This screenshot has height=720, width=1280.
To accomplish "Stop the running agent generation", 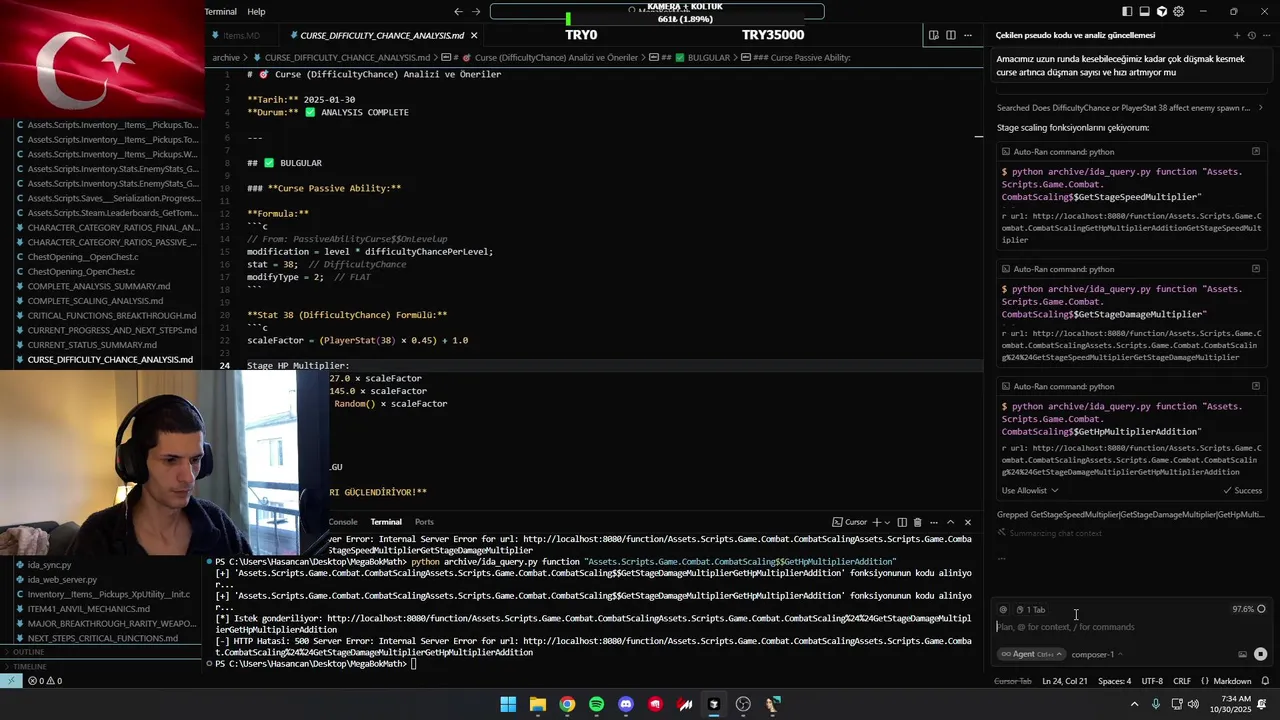I will 1260,654.
